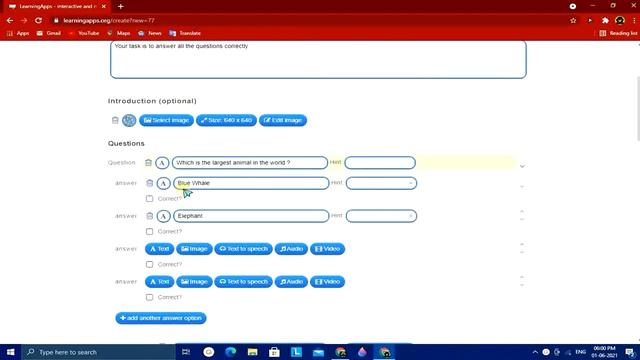Screen dimensions: 640x360
Task: Click the round introduction image thumbnail
Action: [x=129, y=120]
